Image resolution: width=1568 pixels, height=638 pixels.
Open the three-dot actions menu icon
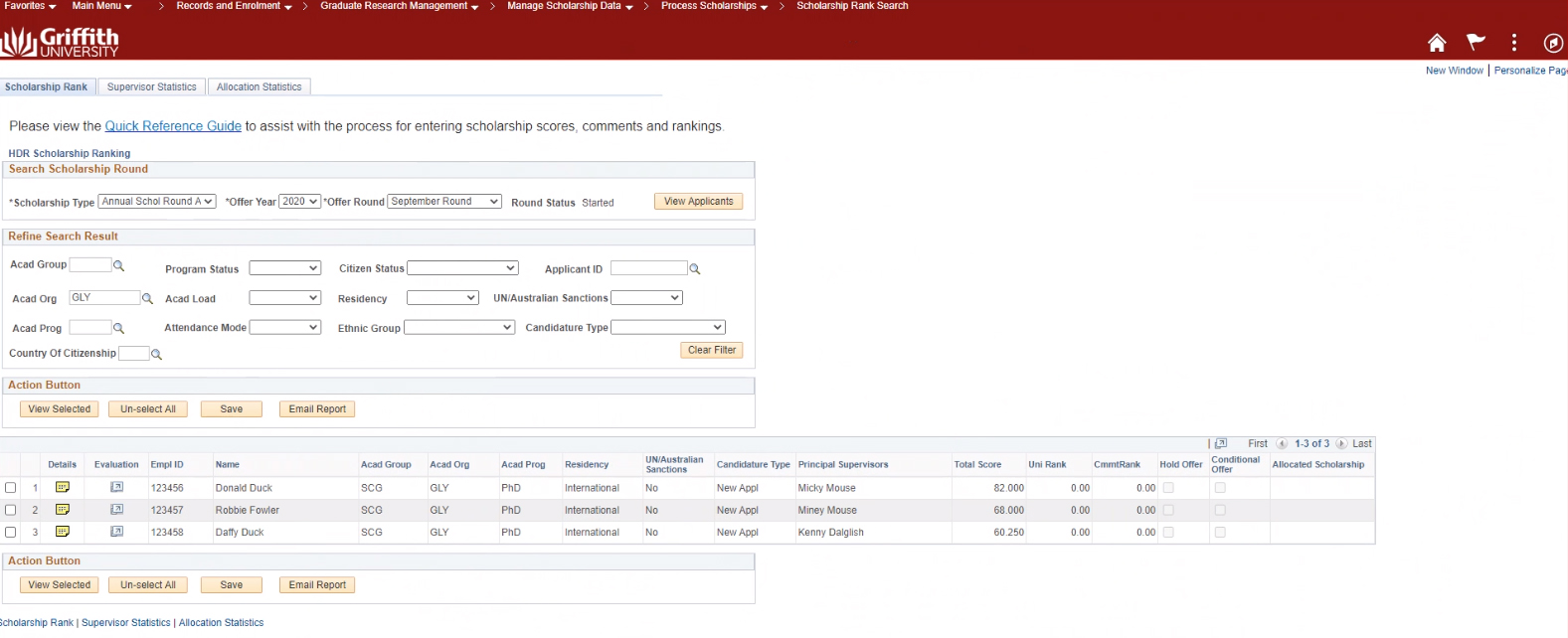point(1513,43)
